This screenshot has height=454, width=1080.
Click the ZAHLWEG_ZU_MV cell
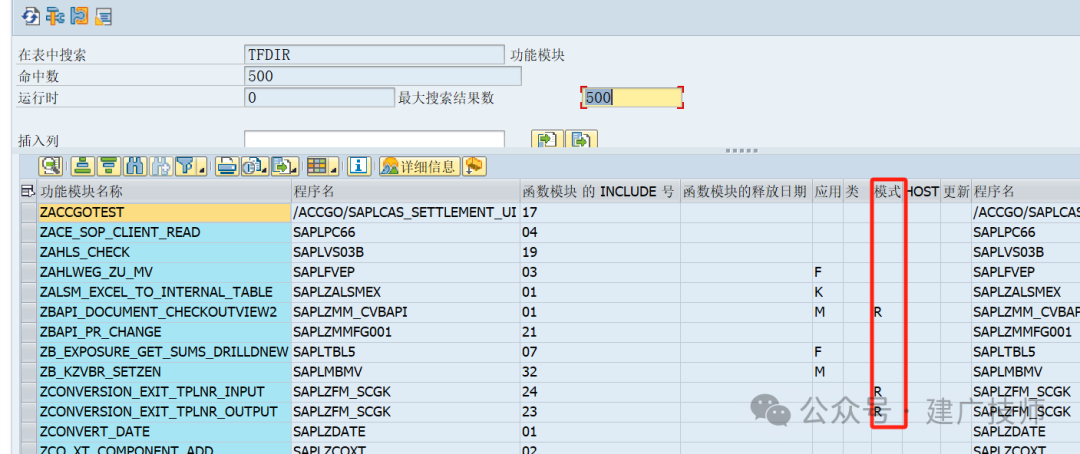coord(165,272)
